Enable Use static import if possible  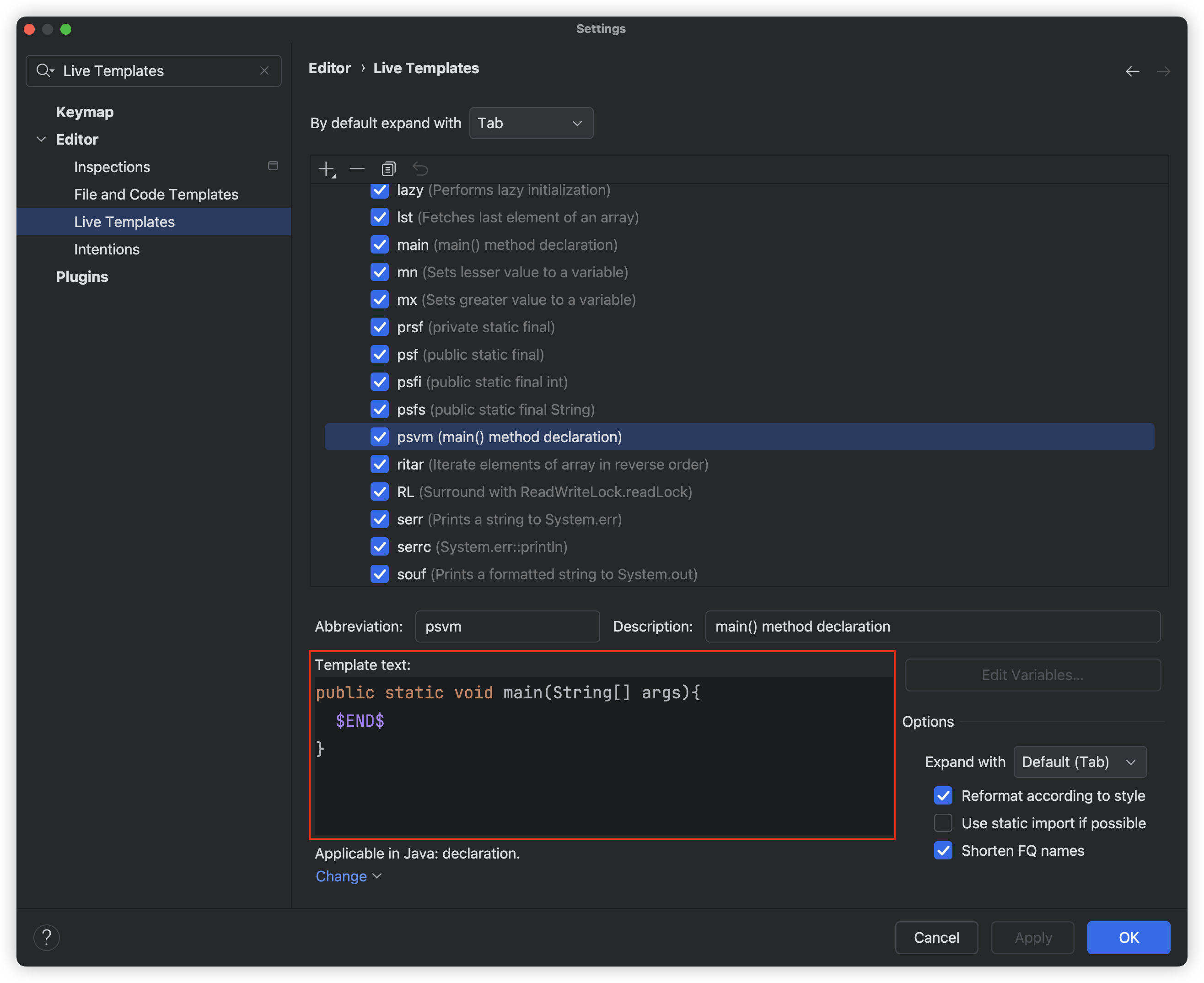(x=943, y=823)
